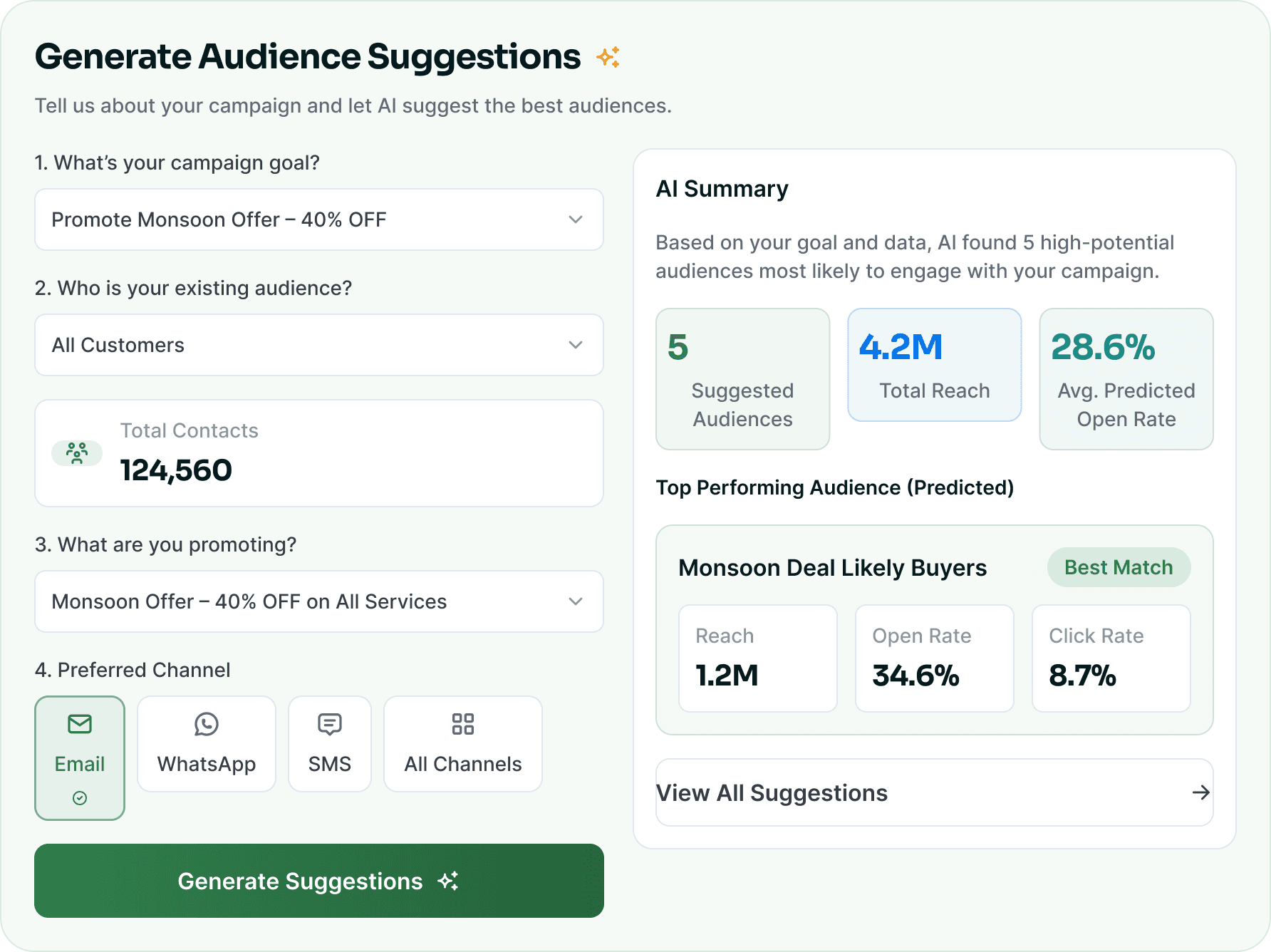
Task: Click the checkmark circle under Email
Action: click(x=80, y=798)
